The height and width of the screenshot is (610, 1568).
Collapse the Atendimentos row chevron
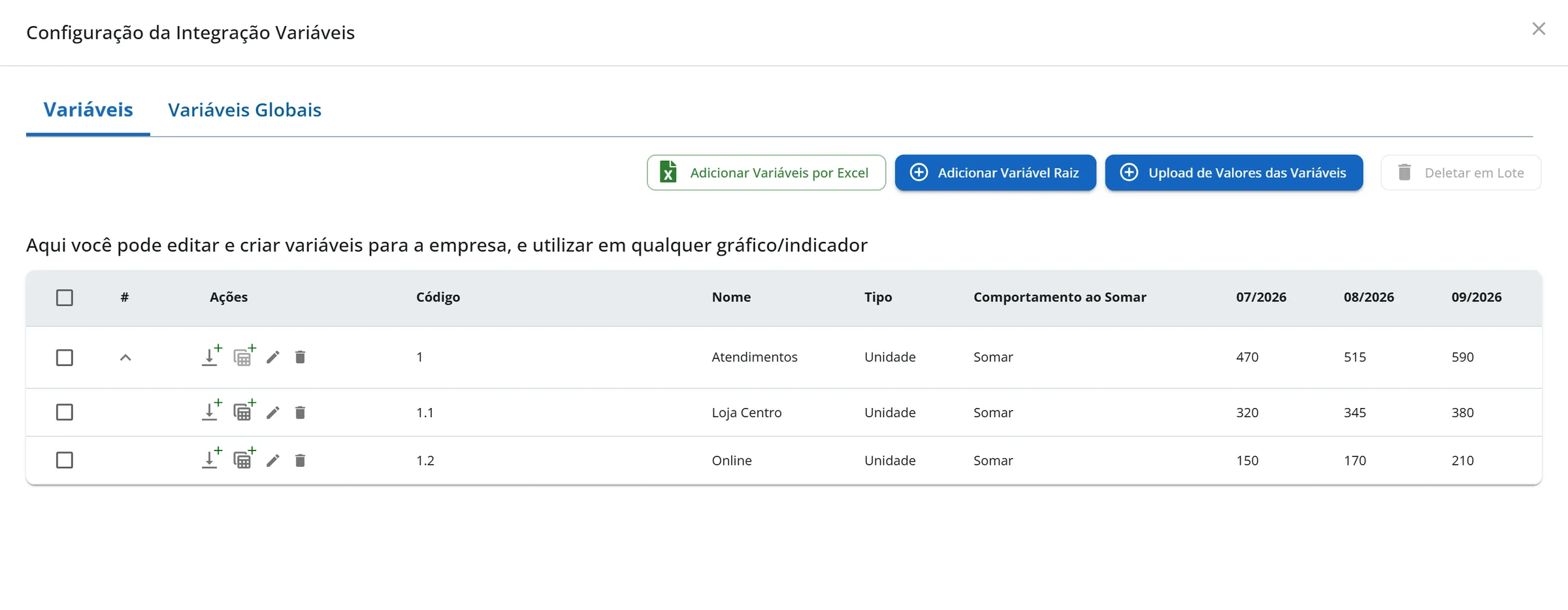[125, 358]
